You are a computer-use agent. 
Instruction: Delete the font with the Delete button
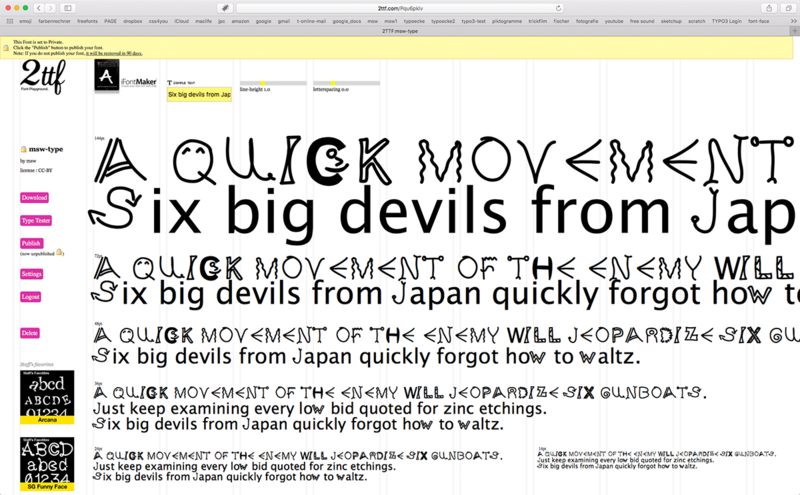point(30,333)
